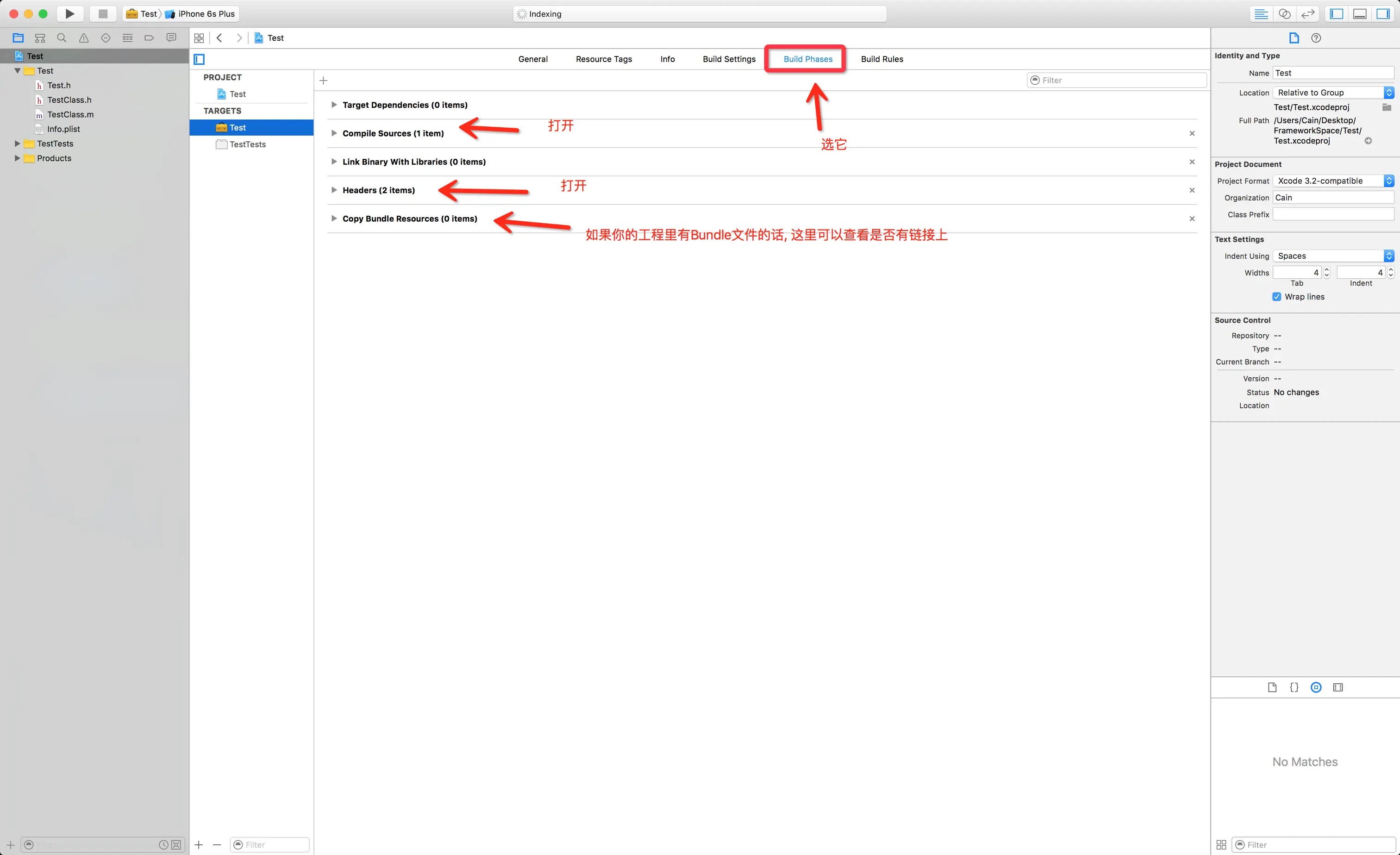Click the Stop button in toolbar

(x=103, y=13)
